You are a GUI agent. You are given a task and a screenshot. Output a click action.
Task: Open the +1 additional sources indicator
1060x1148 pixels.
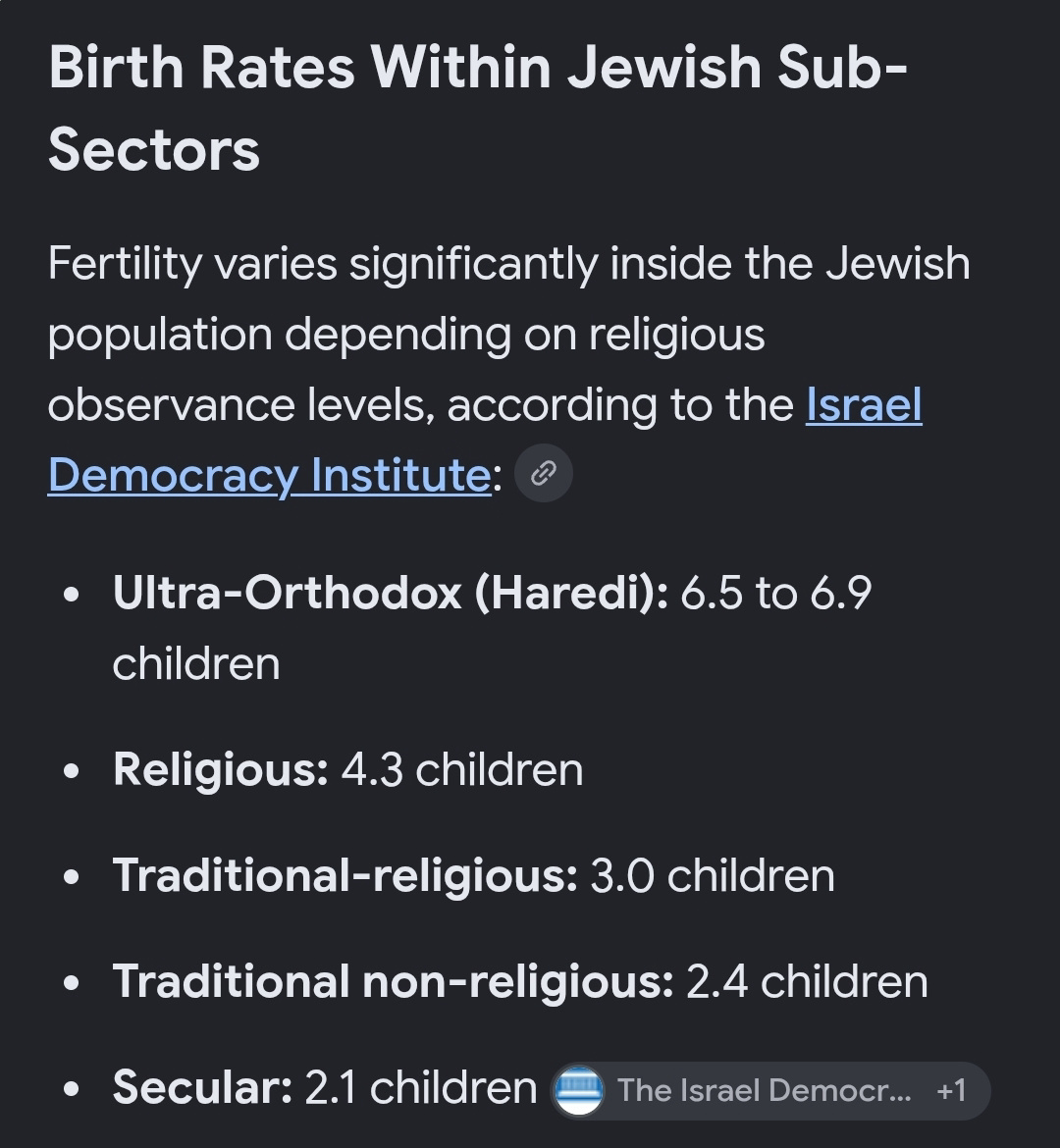click(x=951, y=1091)
